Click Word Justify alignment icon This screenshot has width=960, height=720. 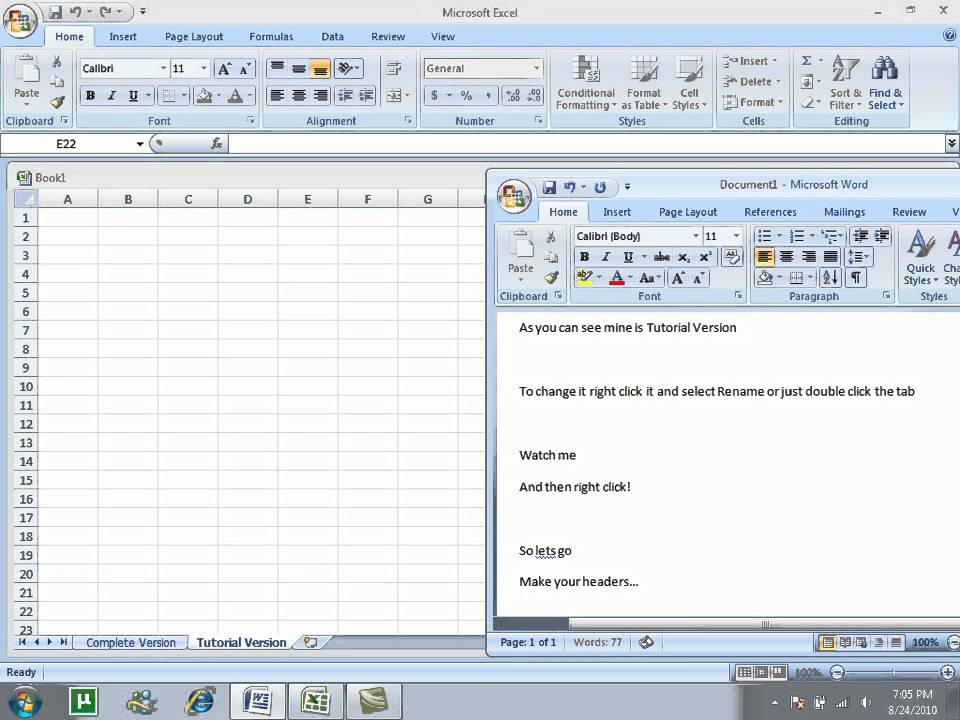[831, 257]
